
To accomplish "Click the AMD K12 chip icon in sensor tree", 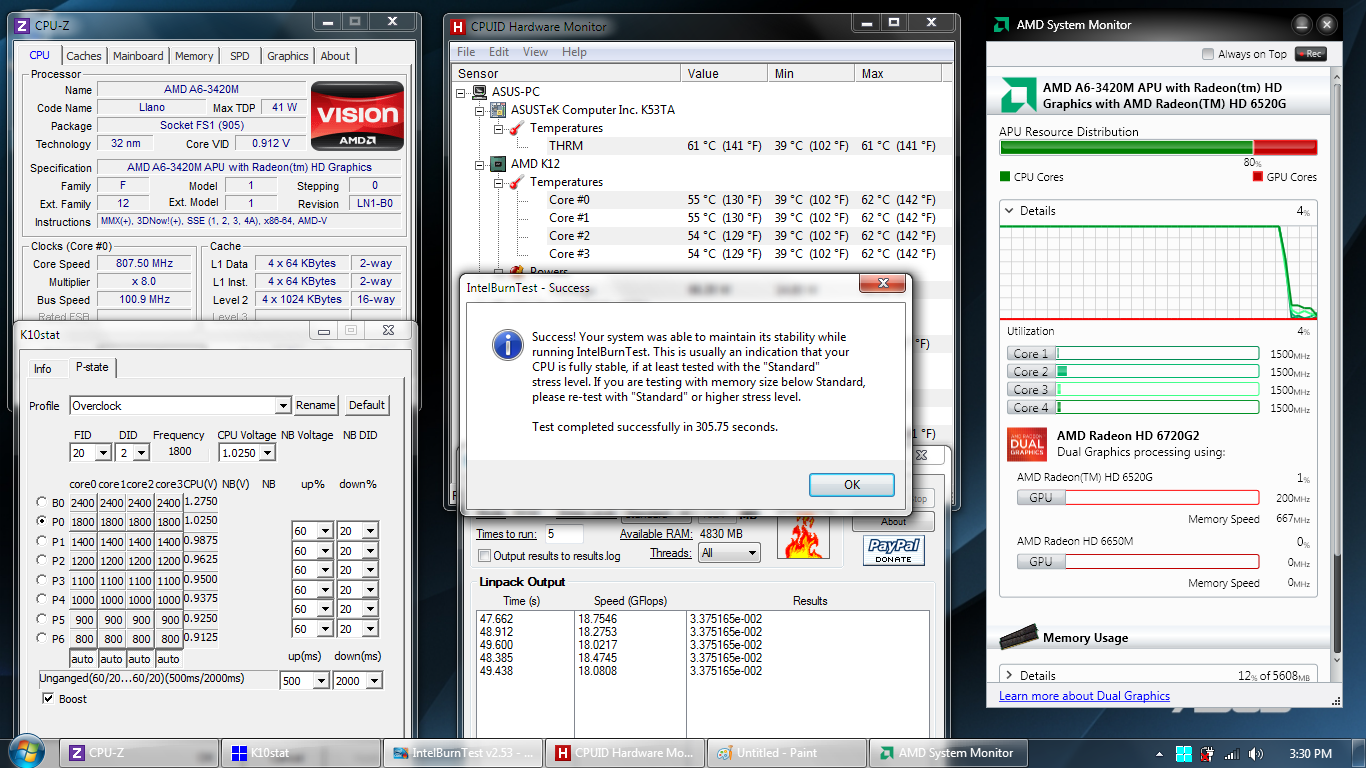I will coord(498,164).
